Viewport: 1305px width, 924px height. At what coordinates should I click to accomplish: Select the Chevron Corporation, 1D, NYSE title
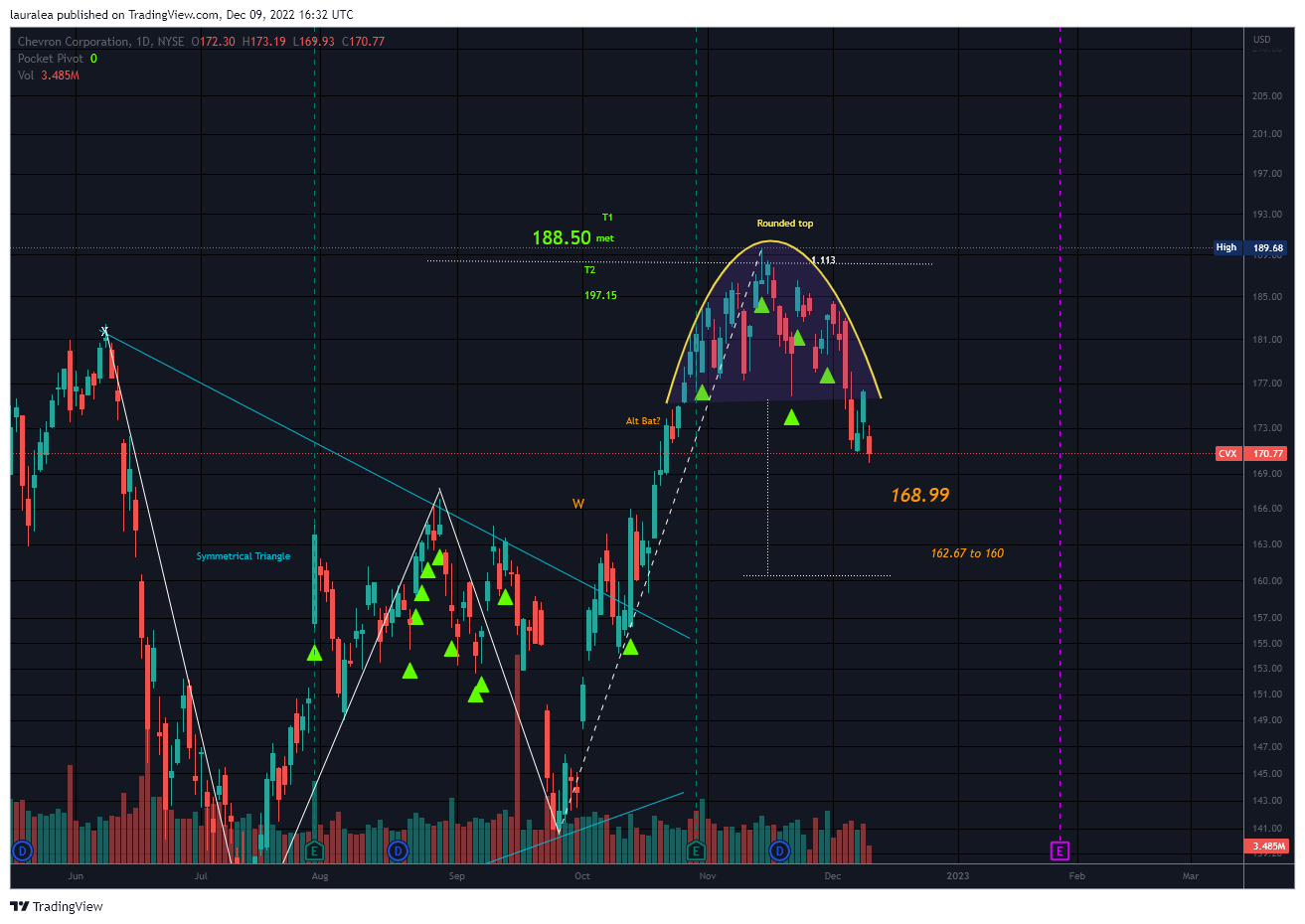tap(100, 42)
